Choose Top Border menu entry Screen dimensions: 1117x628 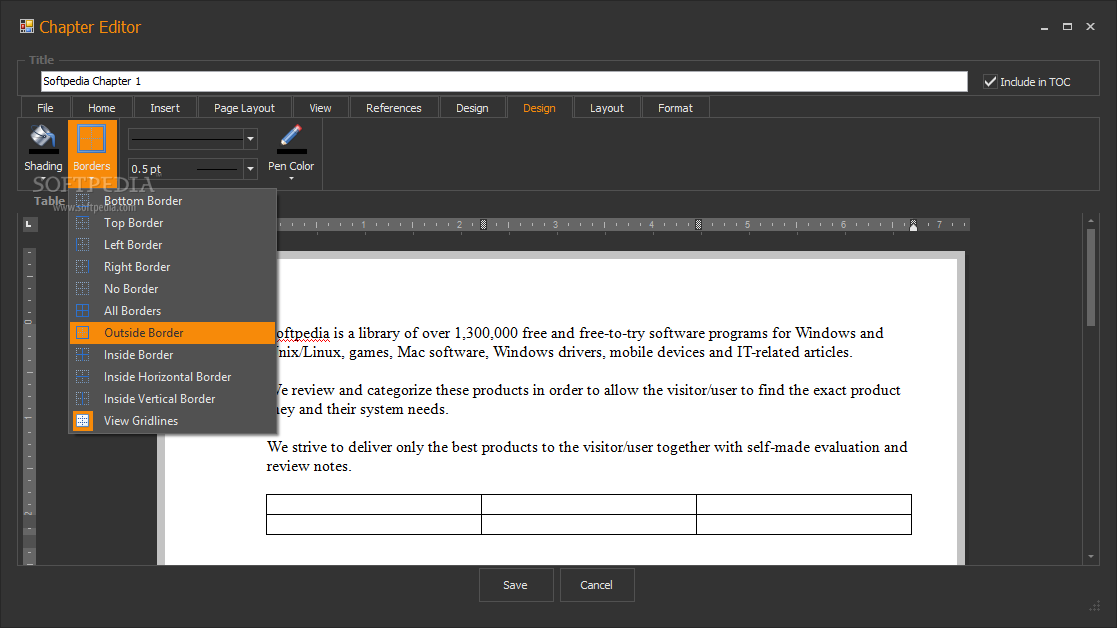(x=172, y=223)
